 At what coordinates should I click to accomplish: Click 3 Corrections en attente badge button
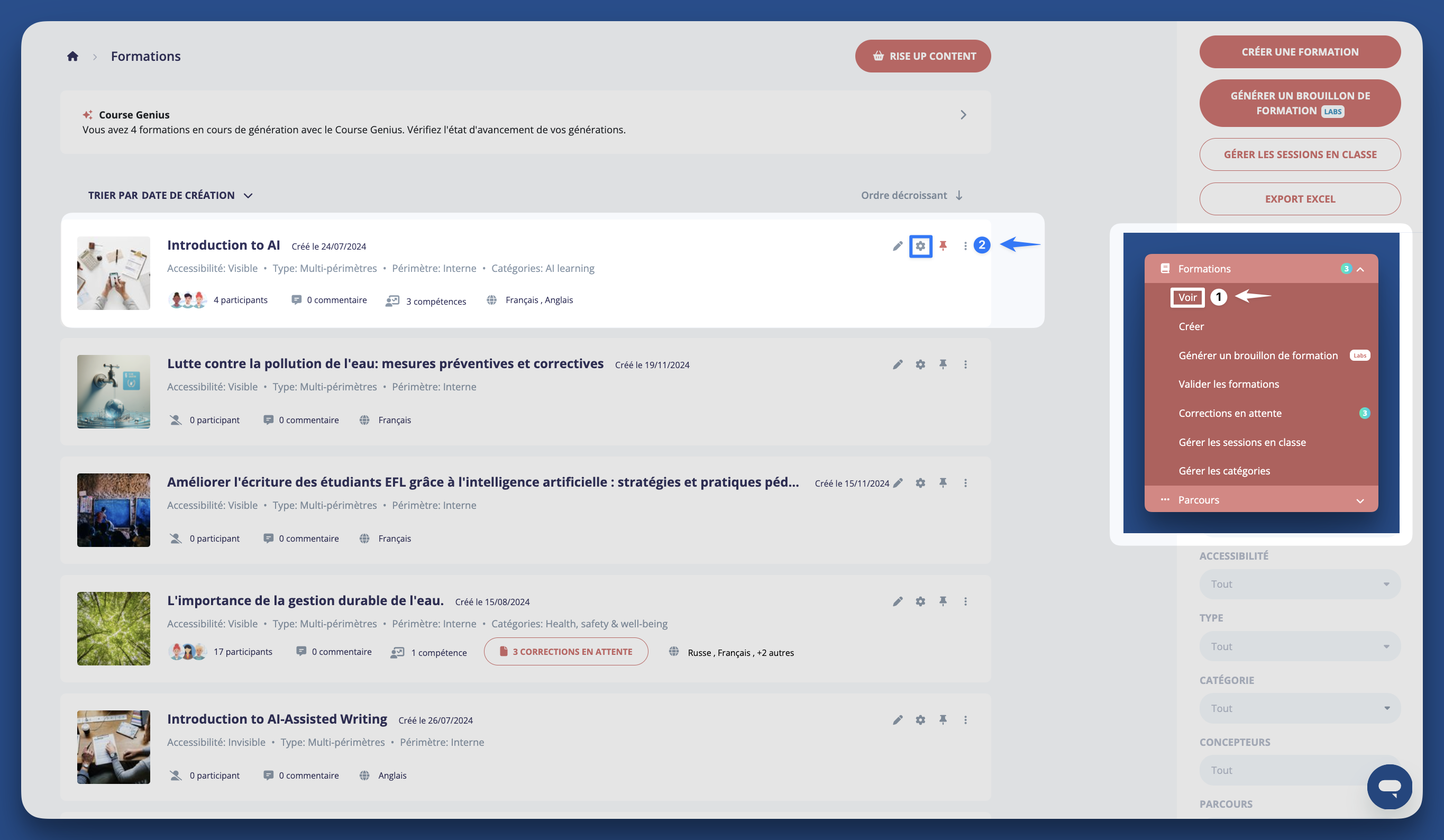(x=565, y=652)
